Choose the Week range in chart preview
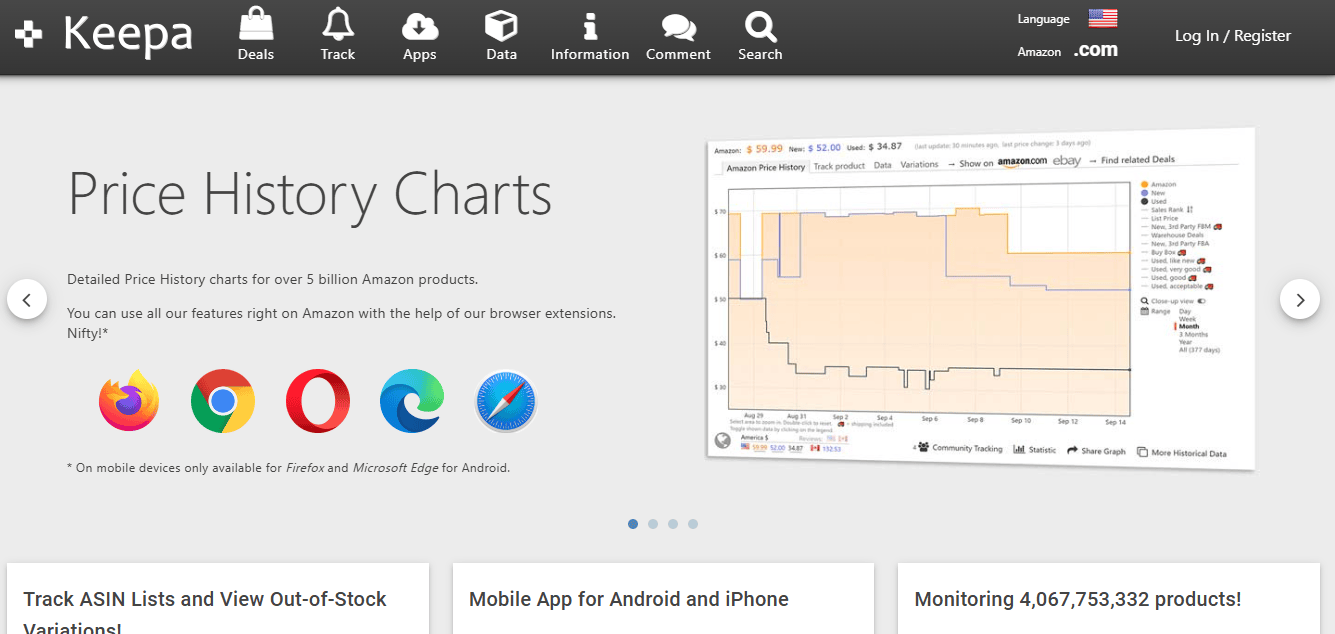This screenshot has width=1335, height=634. 1187,319
